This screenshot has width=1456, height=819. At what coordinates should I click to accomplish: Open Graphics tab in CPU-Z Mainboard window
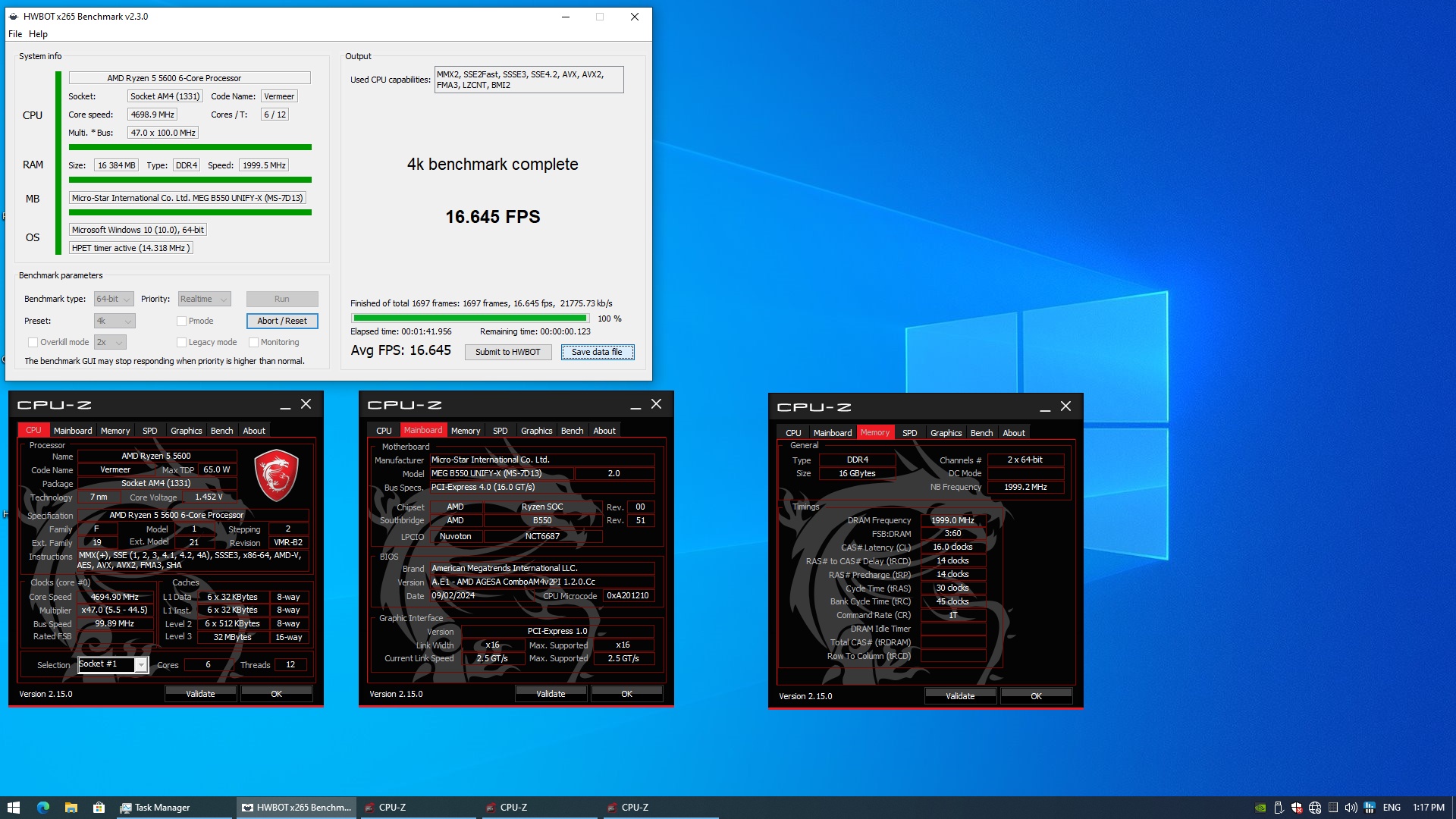[x=536, y=431]
